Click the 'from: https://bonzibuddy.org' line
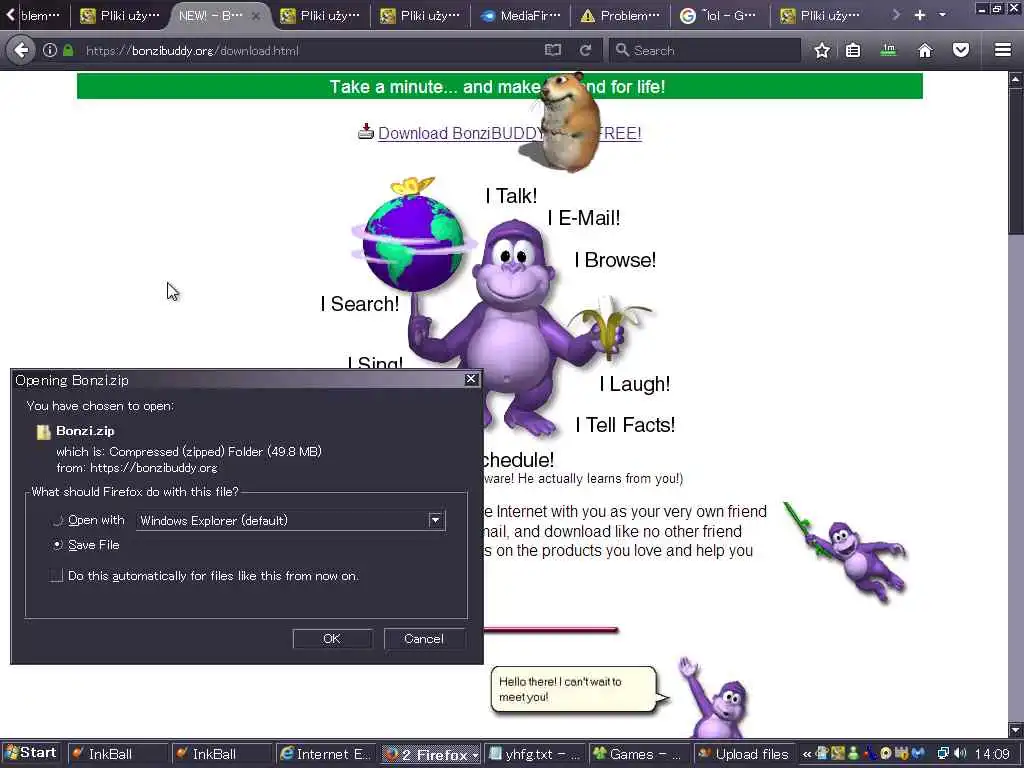This screenshot has width=1024, height=768. click(136, 468)
